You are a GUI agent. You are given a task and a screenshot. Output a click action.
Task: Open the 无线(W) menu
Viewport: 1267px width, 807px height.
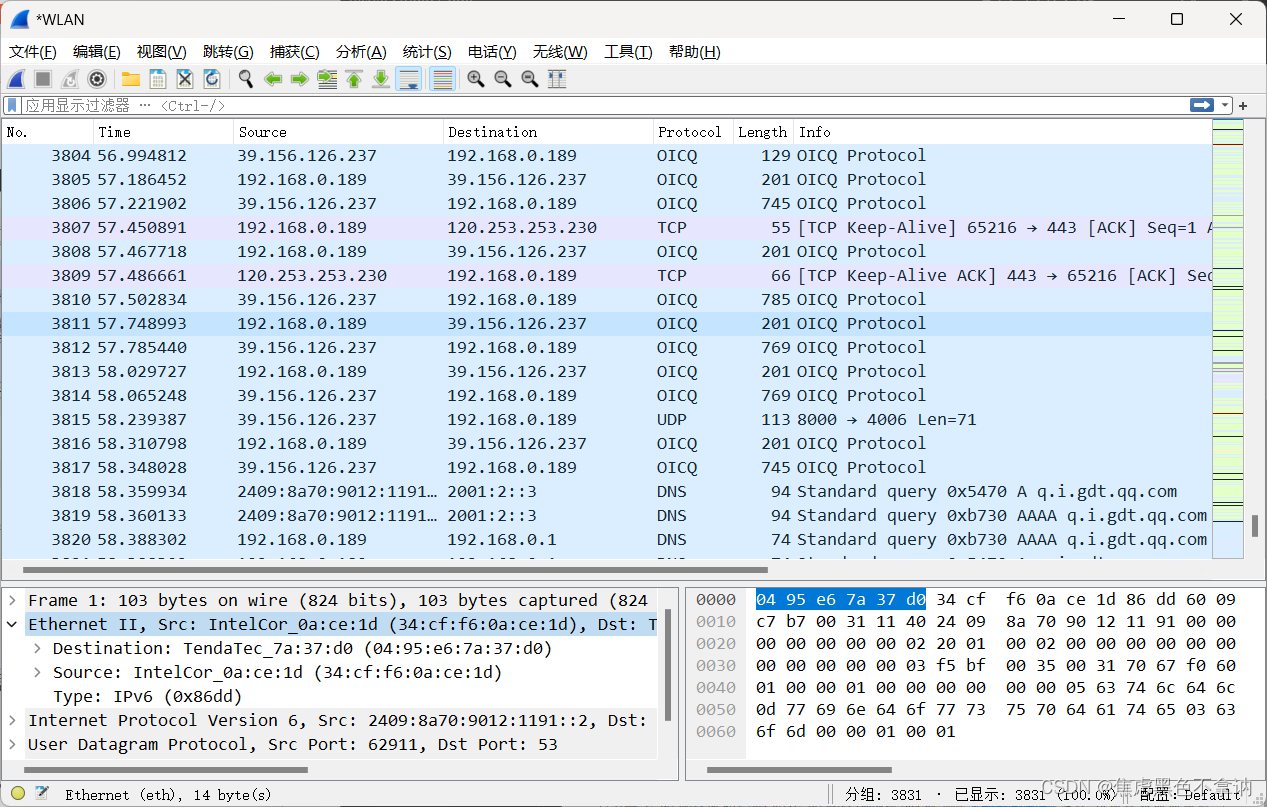pos(560,52)
